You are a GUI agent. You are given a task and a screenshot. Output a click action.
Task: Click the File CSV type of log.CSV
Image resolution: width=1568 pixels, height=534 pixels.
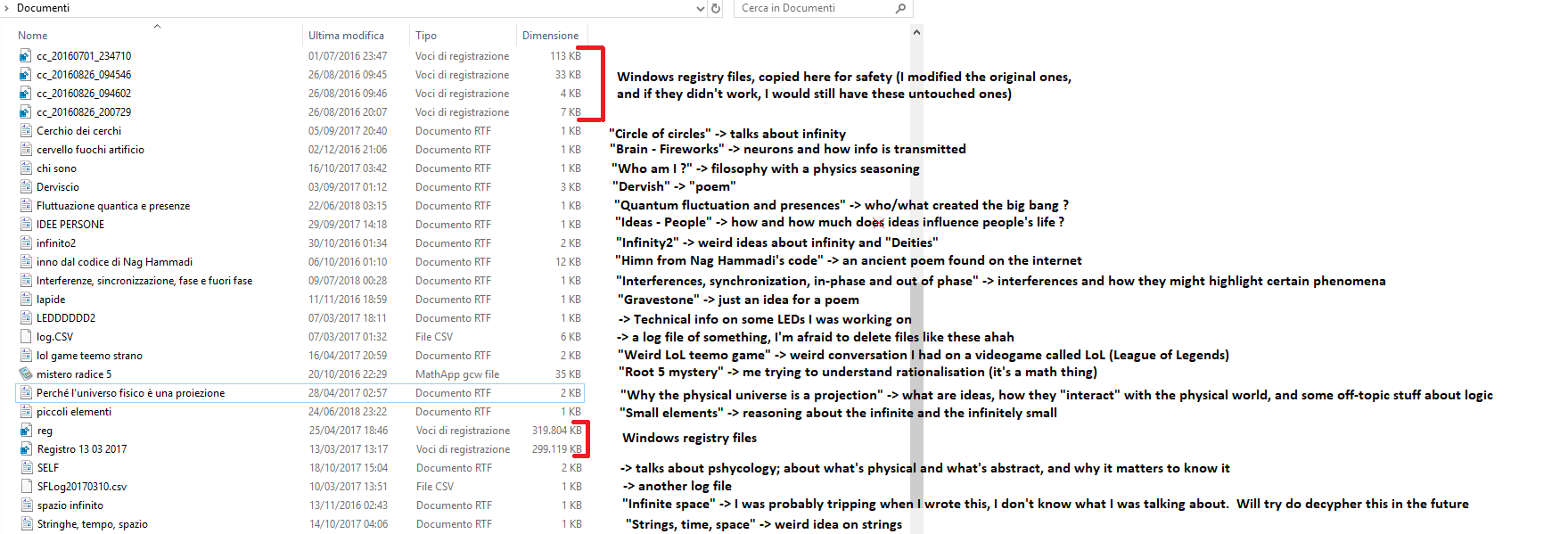pyautogui.click(x=434, y=336)
